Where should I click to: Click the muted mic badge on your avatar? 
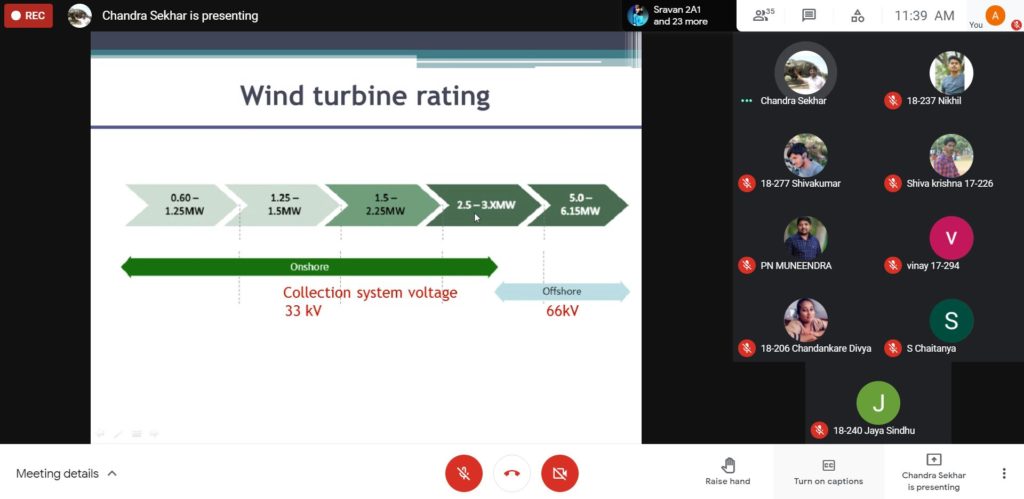coord(1016,25)
